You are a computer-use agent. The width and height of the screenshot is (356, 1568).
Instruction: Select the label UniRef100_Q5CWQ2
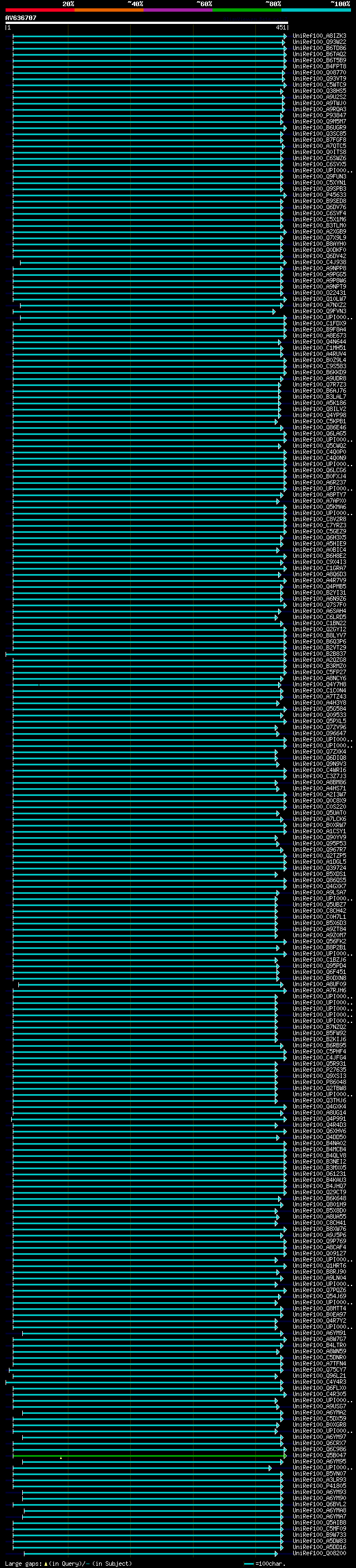click(x=319, y=446)
